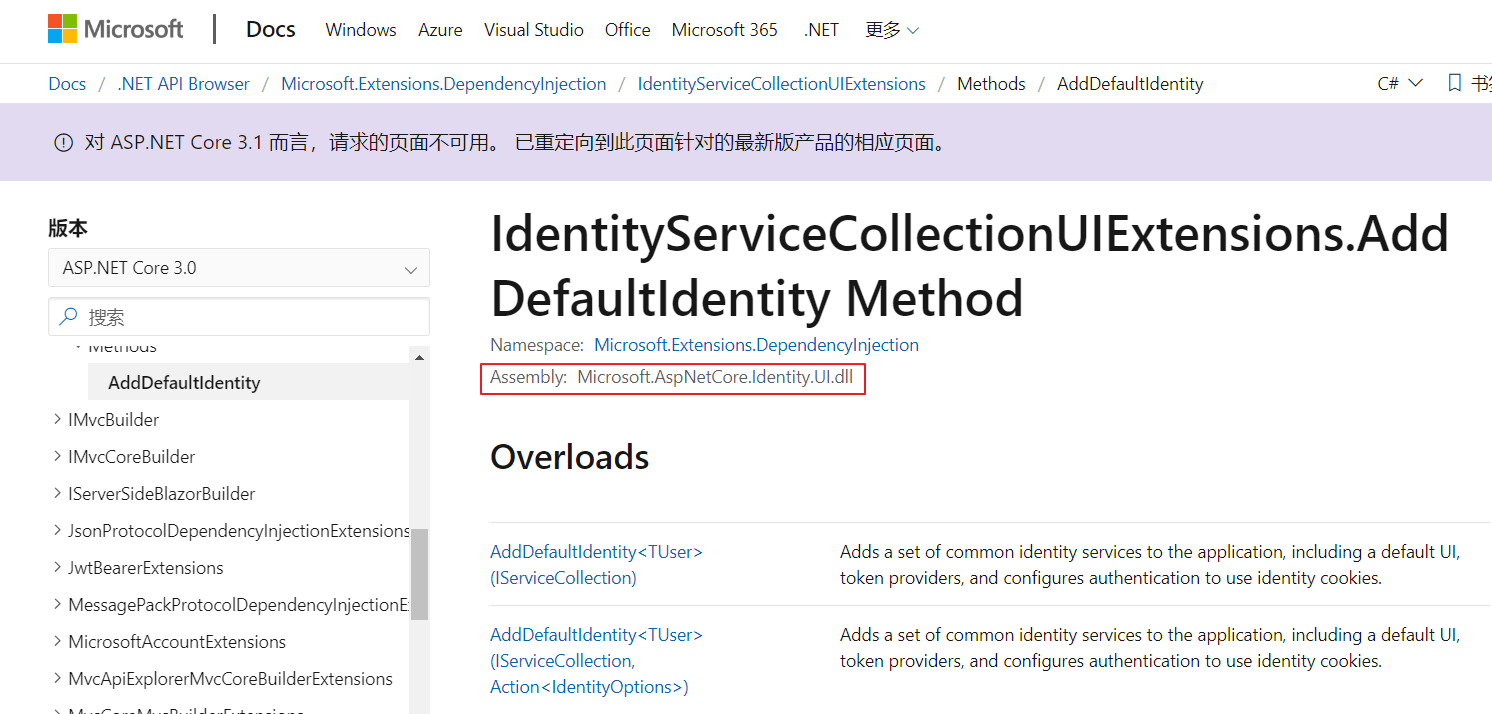Select AddDefaultIdentity in the sidebar tree
Image resolution: width=1492 pixels, height=714 pixels.
click(184, 382)
